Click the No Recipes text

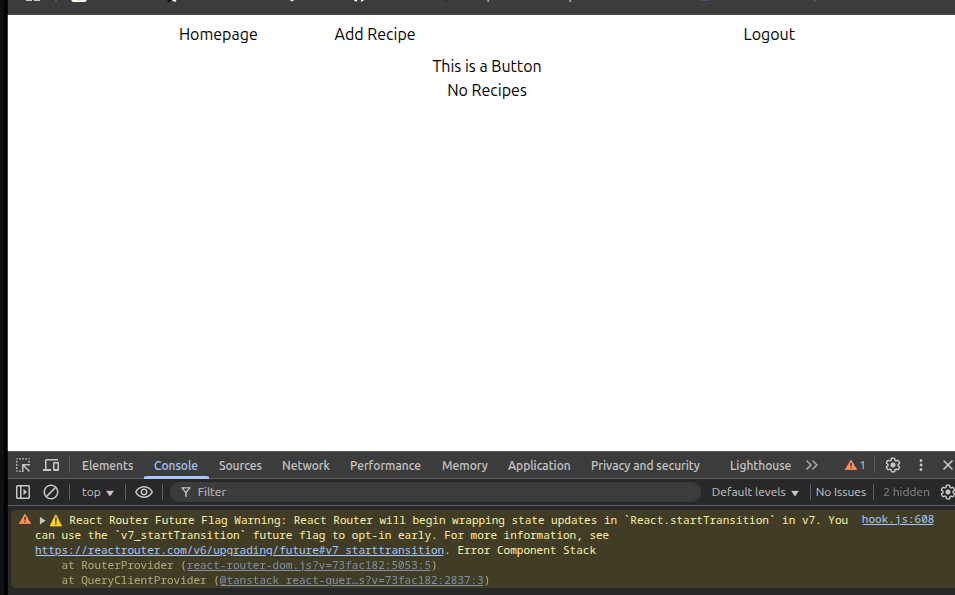487,91
